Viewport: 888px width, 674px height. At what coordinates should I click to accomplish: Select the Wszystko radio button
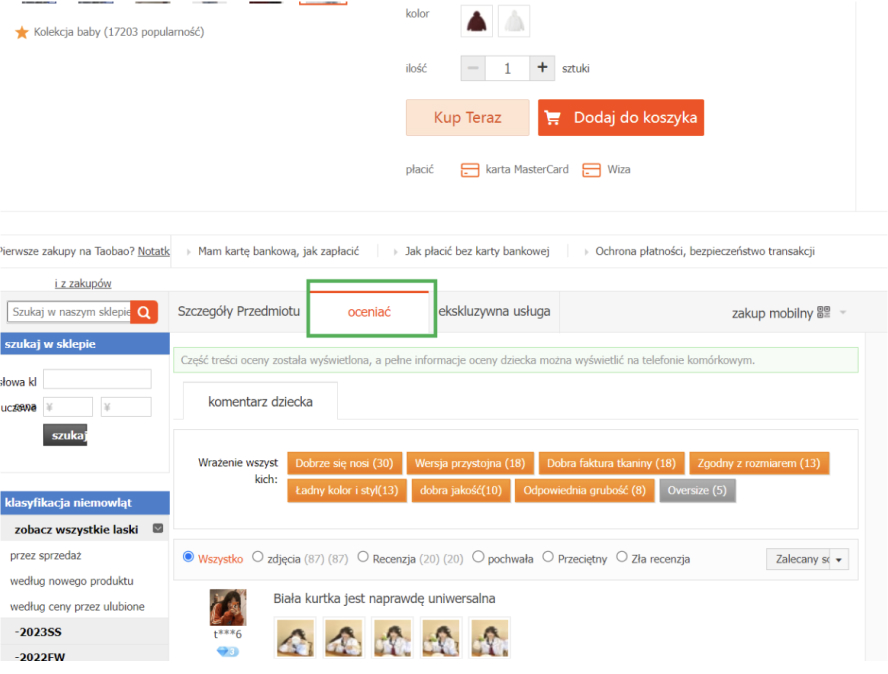pos(189,558)
